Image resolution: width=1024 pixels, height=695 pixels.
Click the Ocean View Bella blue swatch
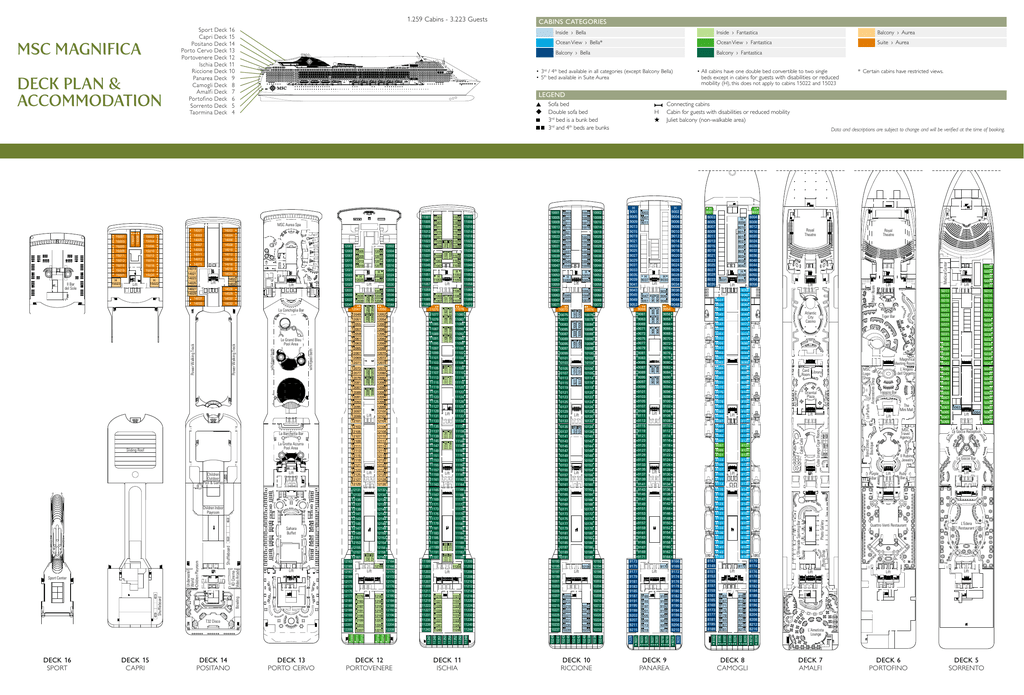[x=545, y=42]
